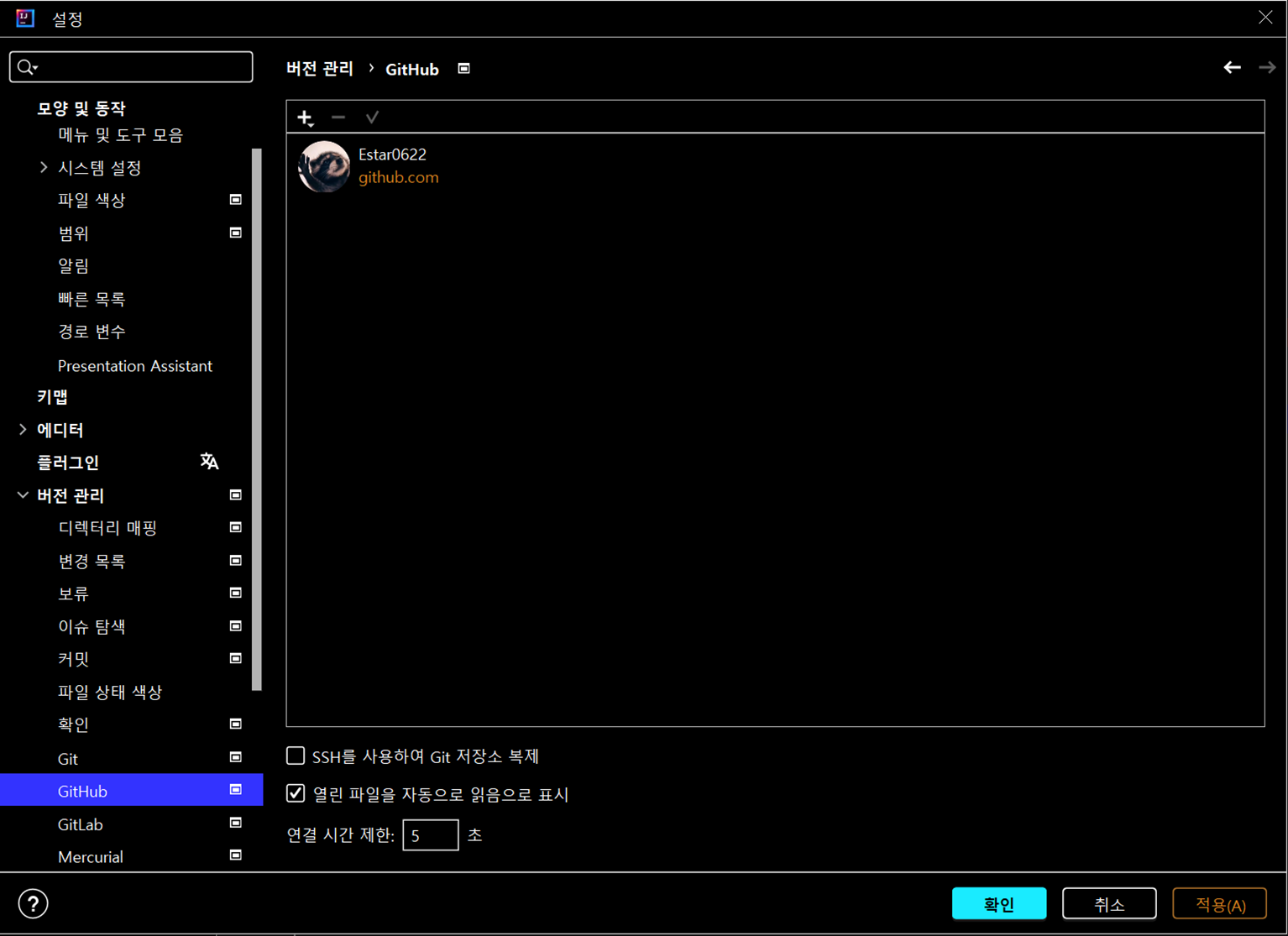Click project icon next to GitLab
This screenshot has width=1288, height=936.
point(236,823)
